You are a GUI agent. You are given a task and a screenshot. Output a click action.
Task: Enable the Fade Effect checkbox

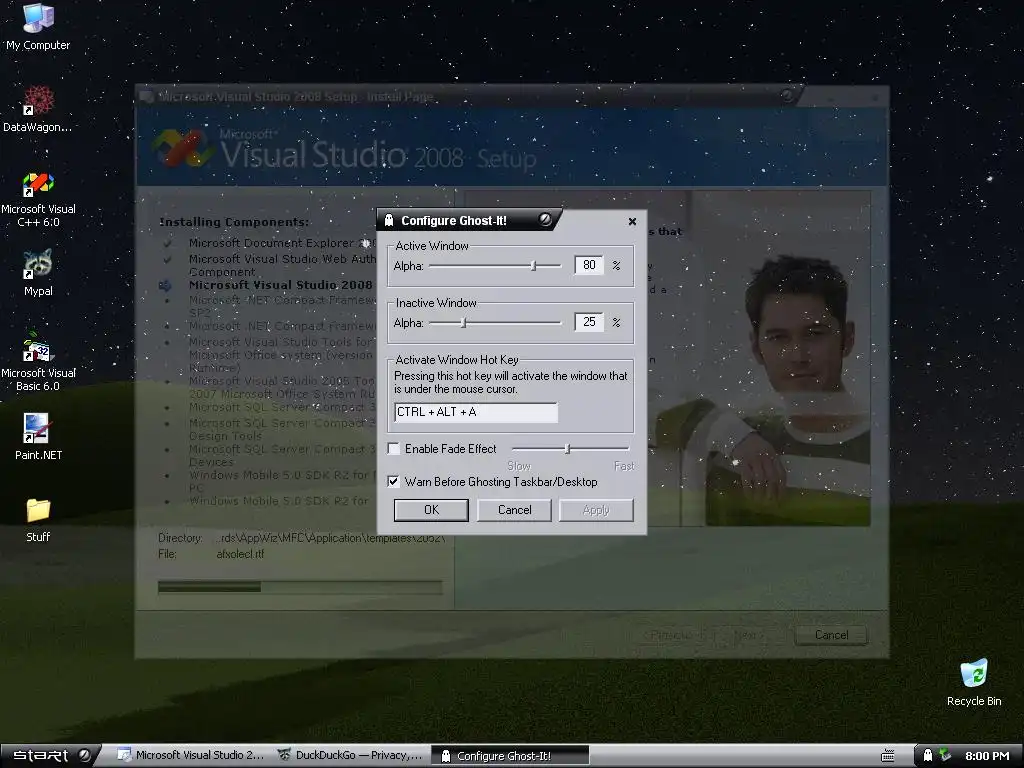pos(394,449)
